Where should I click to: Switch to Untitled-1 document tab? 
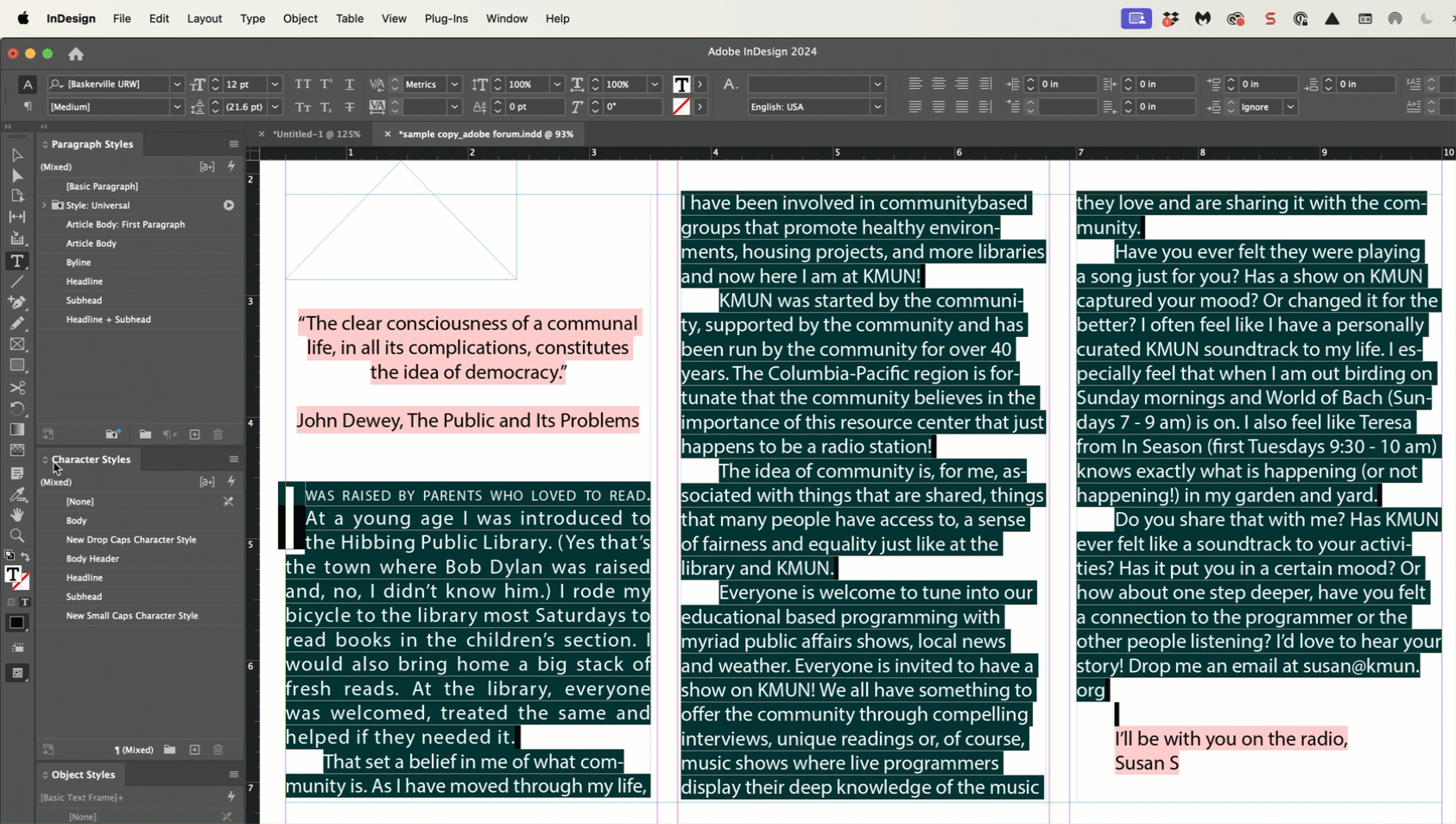(x=316, y=134)
